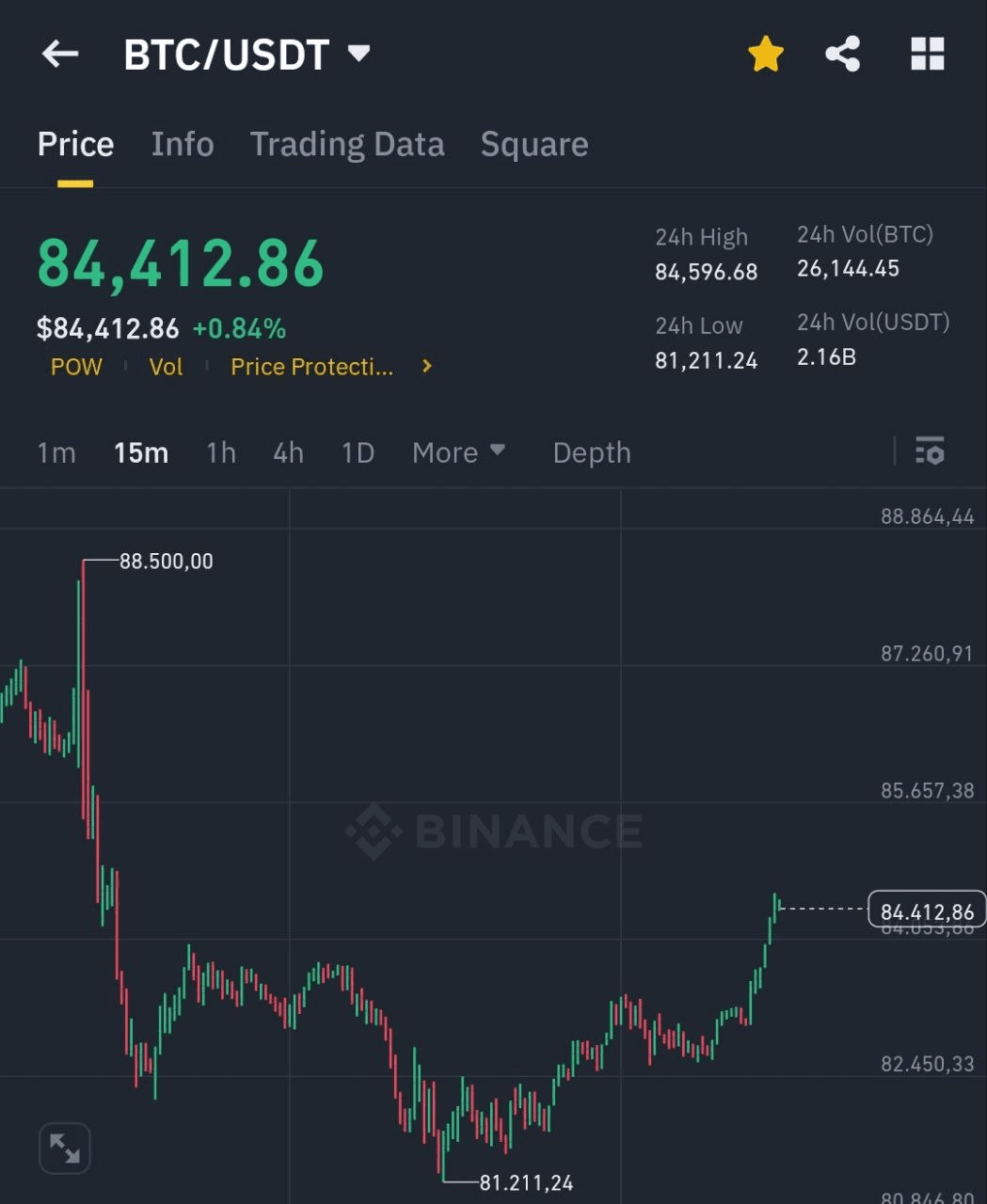Choose the 1D timeframe
The height and width of the screenshot is (1204, 987).
[358, 452]
